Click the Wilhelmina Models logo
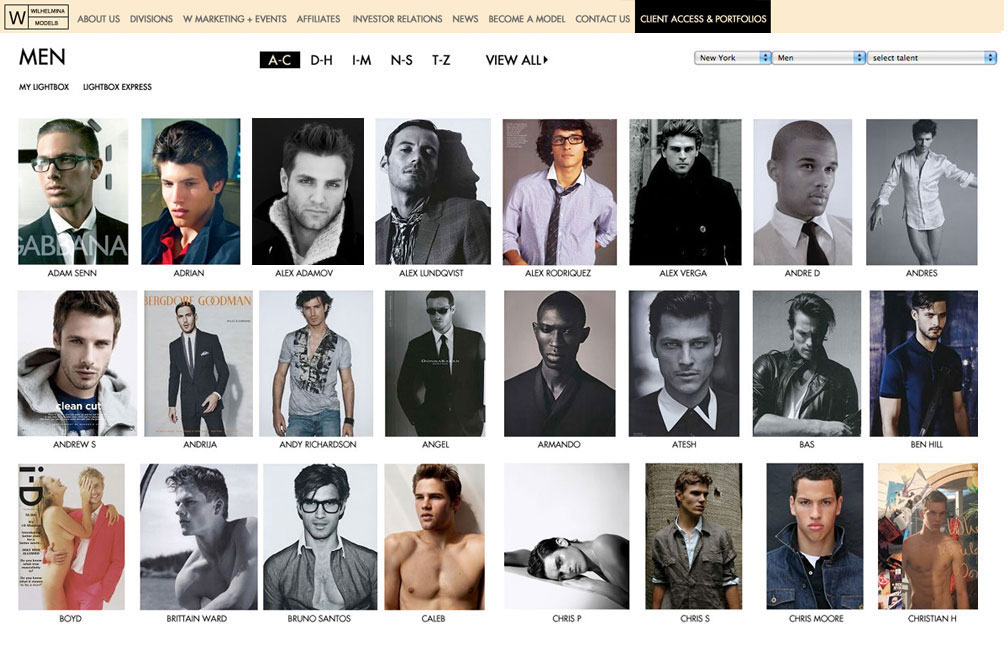This screenshot has width=1008, height=663. pyautogui.click(x=38, y=17)
